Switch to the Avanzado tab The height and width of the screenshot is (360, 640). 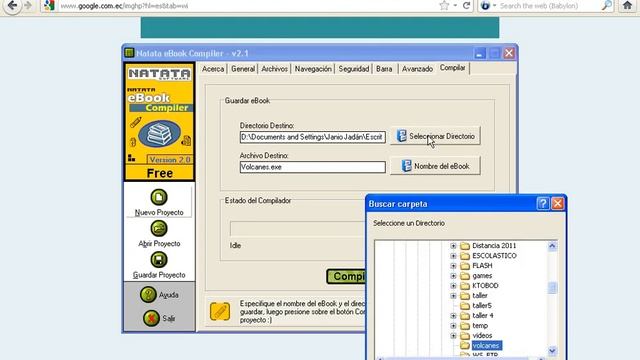click(x=417, y=69)
